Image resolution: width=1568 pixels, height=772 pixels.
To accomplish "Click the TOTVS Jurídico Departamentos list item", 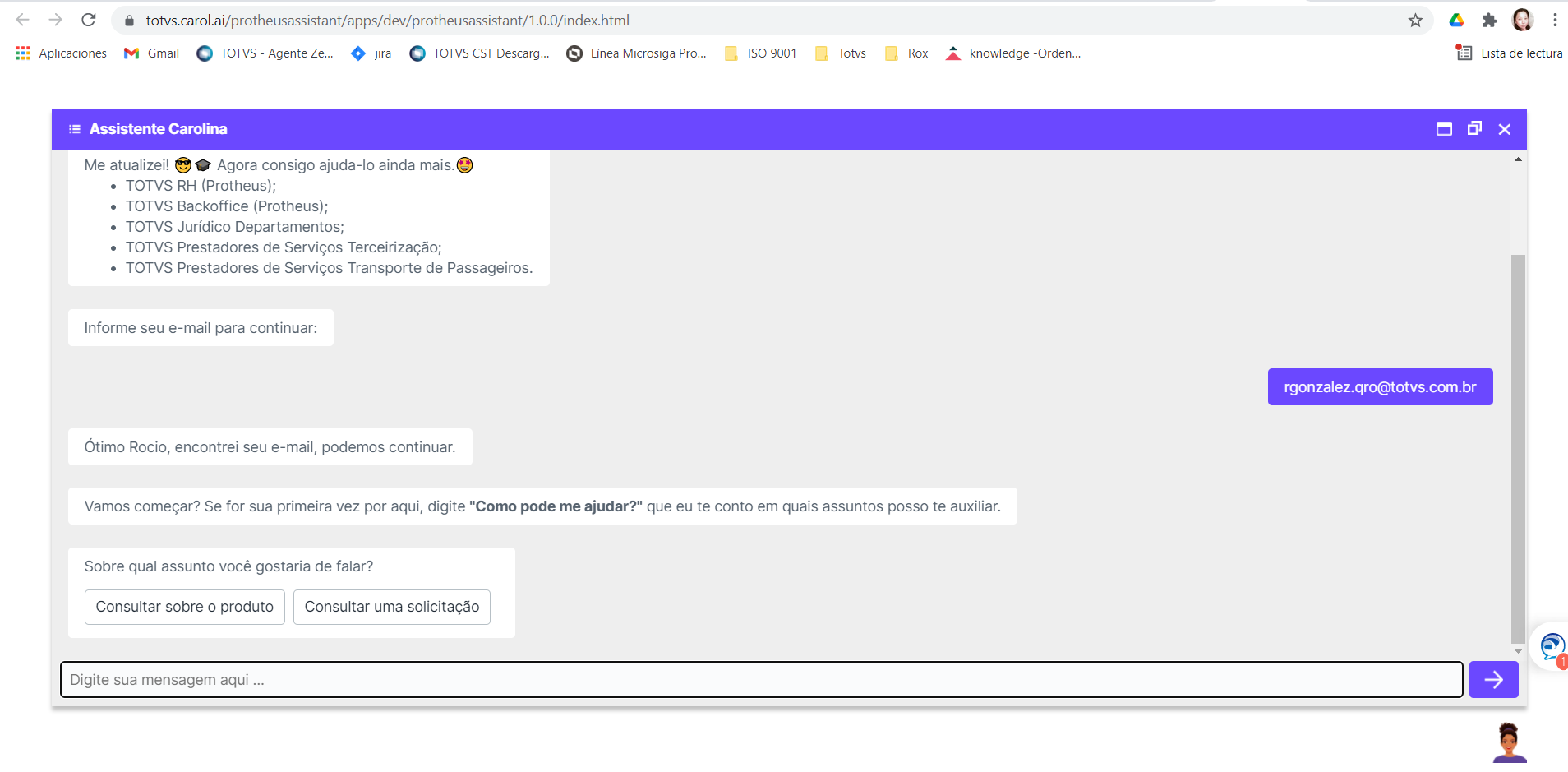I will tap(235, 227).
